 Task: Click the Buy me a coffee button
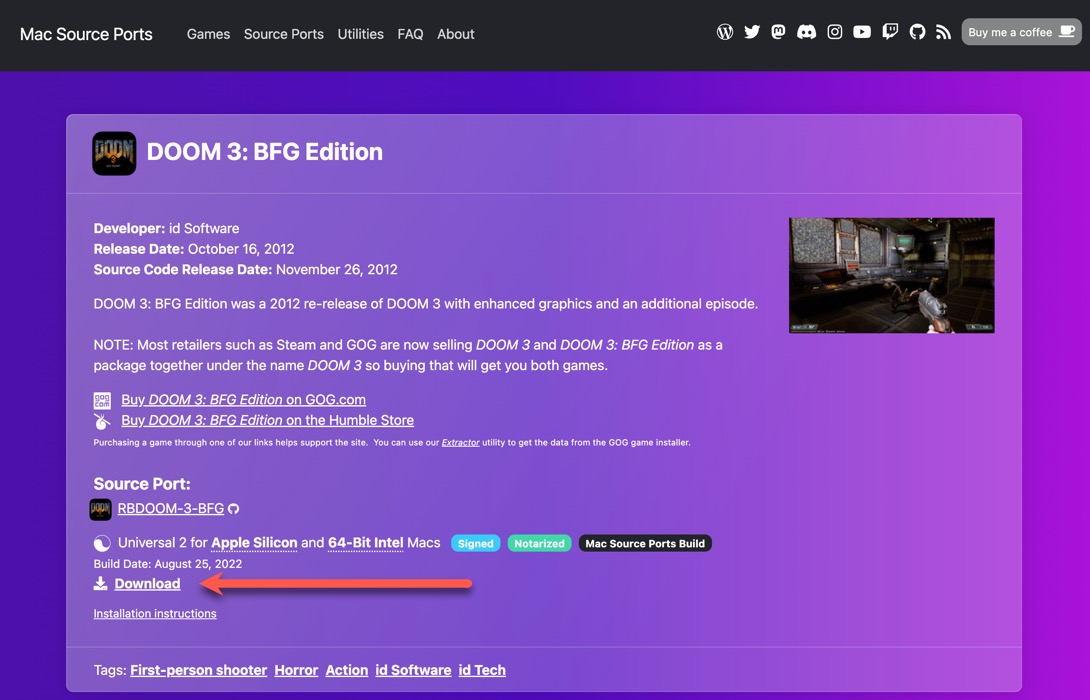(x=1020, y=31)
